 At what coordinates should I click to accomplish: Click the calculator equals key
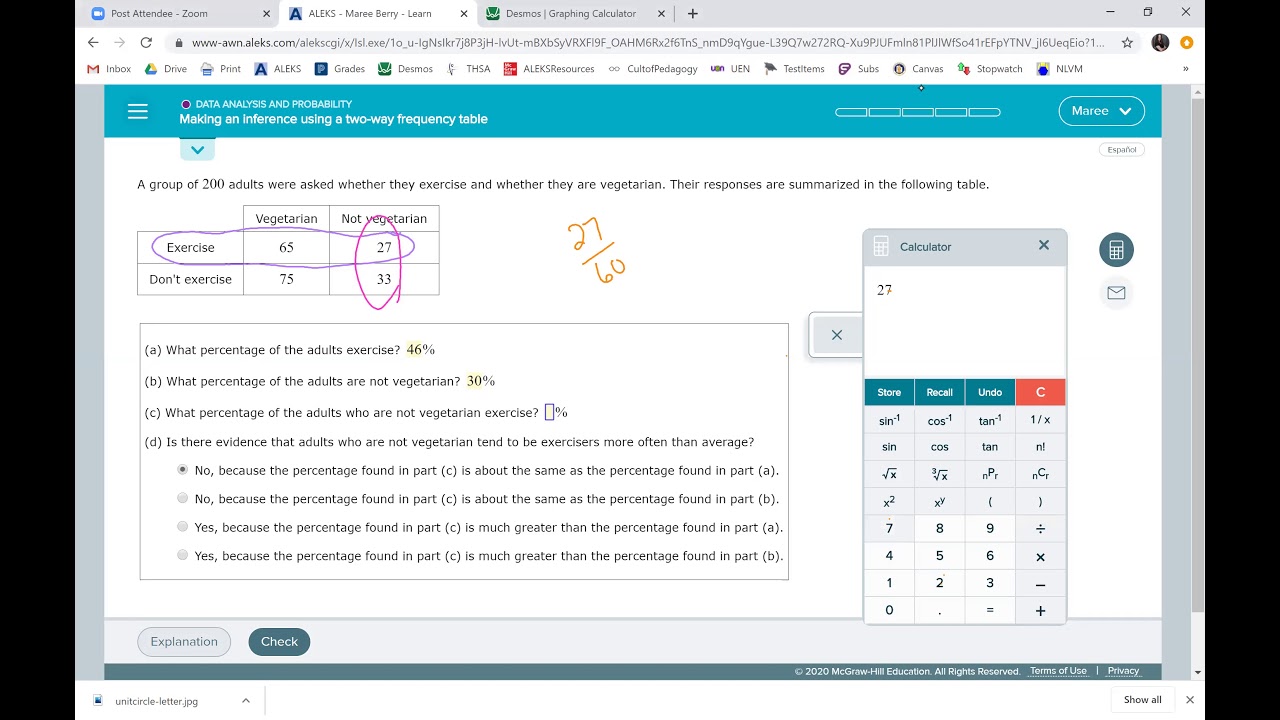click(x=990, y=610)
